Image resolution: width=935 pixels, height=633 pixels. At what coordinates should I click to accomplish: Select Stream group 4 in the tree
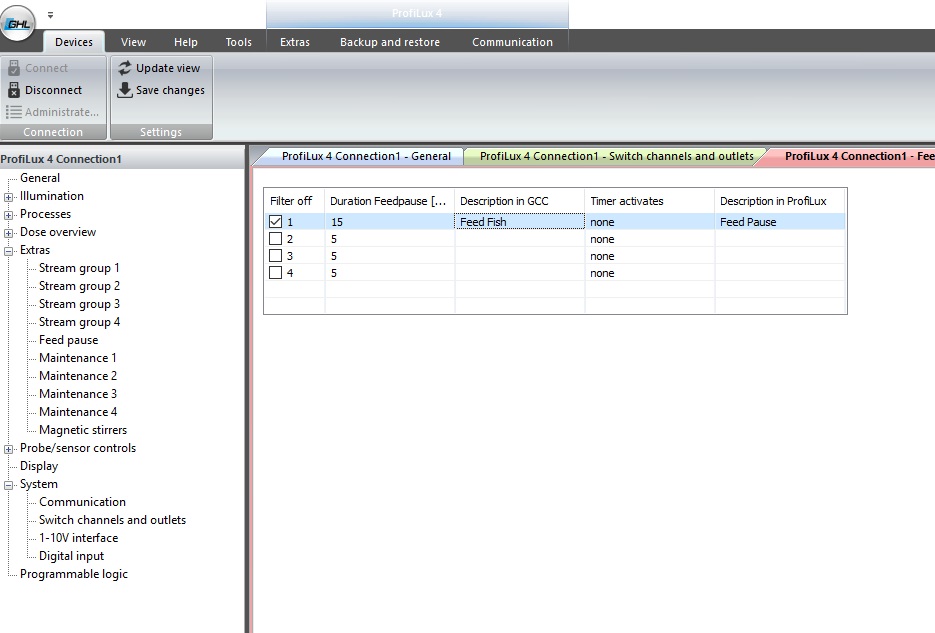[x=79, y=322]
